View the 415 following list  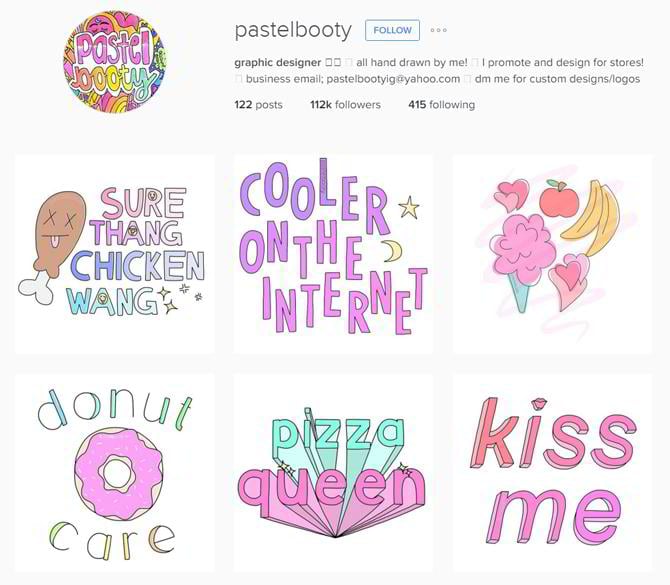[441, 105]
